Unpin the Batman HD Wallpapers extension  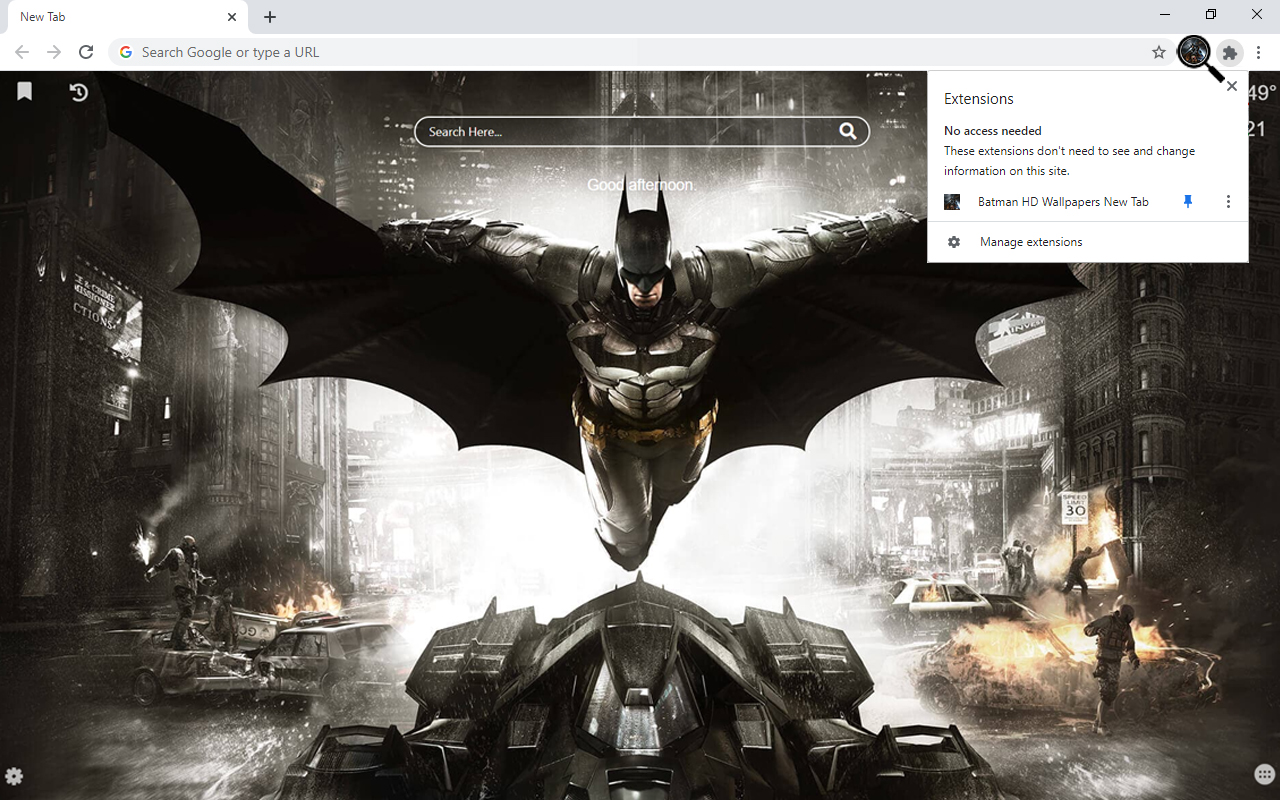pyautogui.click(x=1188, y=202)
